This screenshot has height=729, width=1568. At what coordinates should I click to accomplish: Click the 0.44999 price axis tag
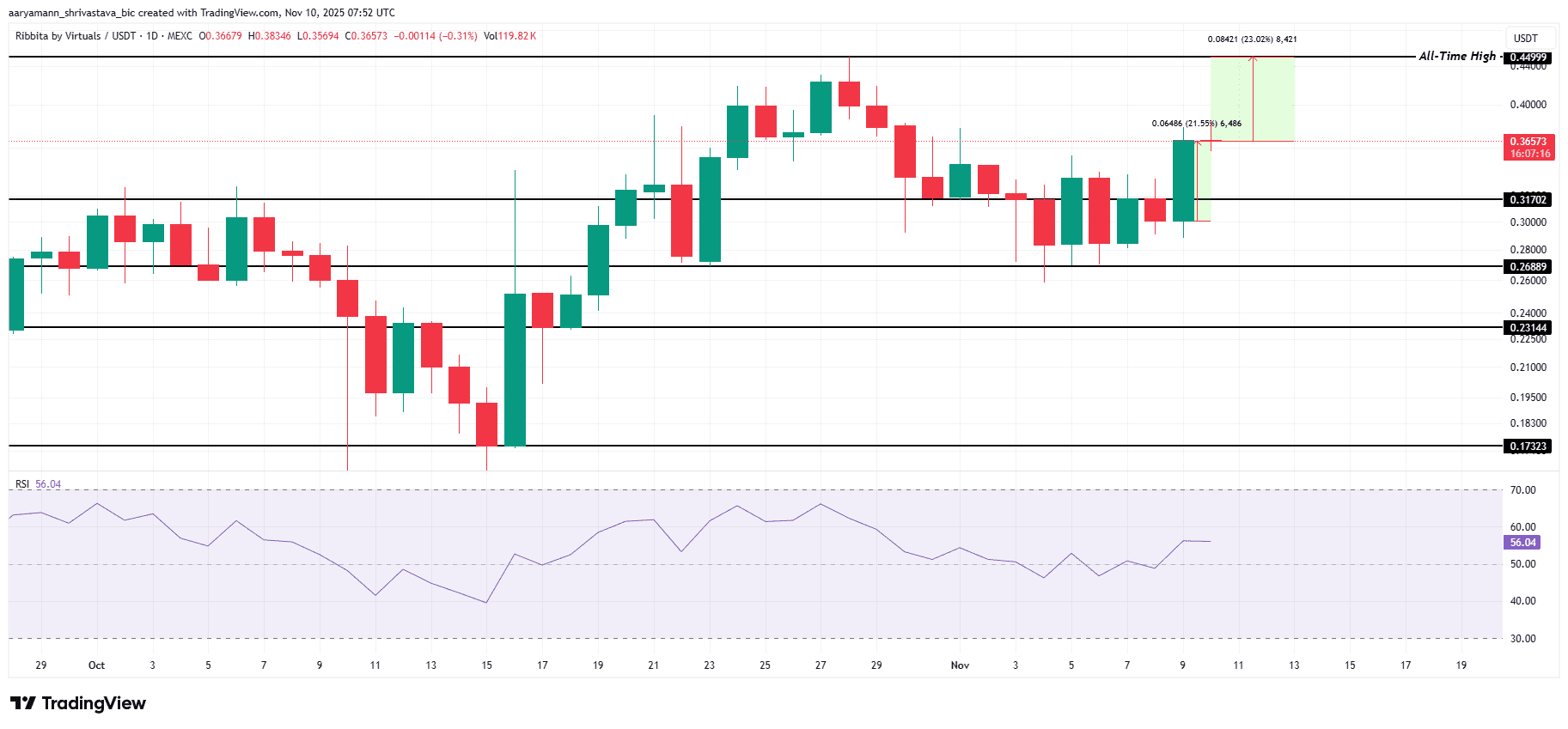pos(1528,58)
